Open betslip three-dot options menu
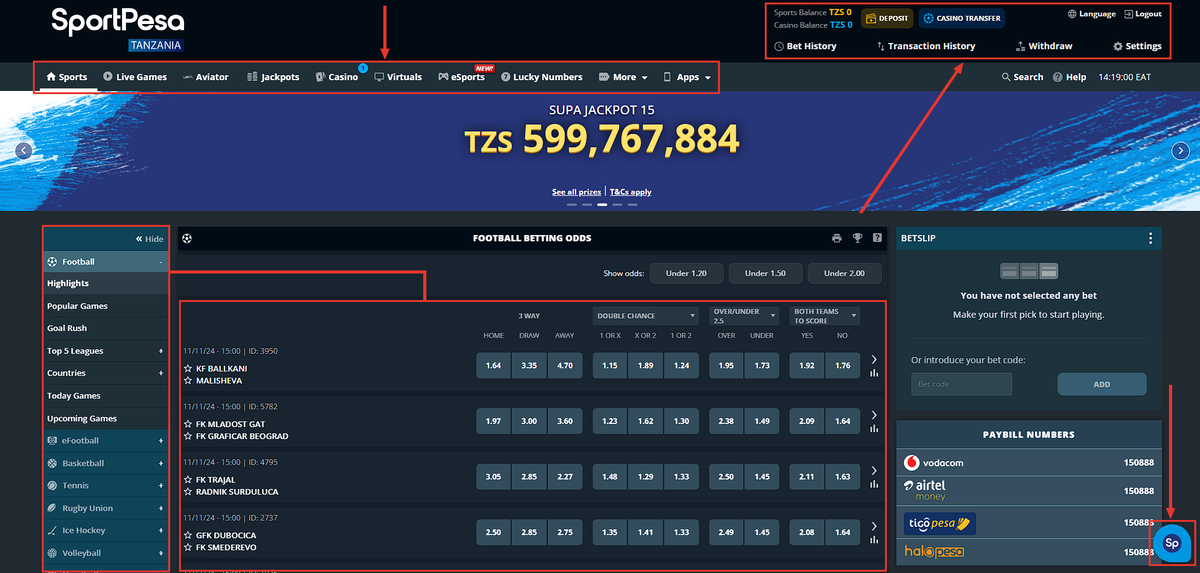Viewport: 1200px width, 573px height. click(x=1150, y=239)
